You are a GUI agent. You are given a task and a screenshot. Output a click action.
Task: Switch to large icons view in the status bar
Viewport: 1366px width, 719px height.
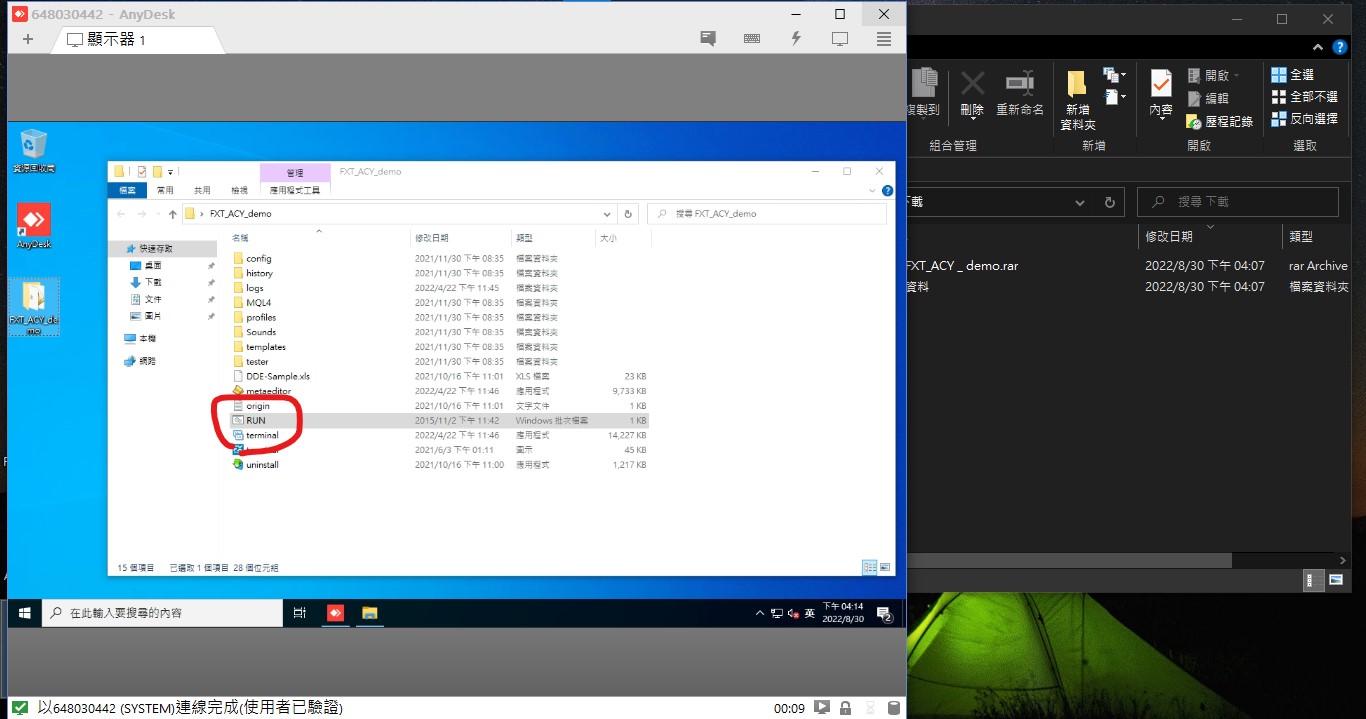pos(884,567)
